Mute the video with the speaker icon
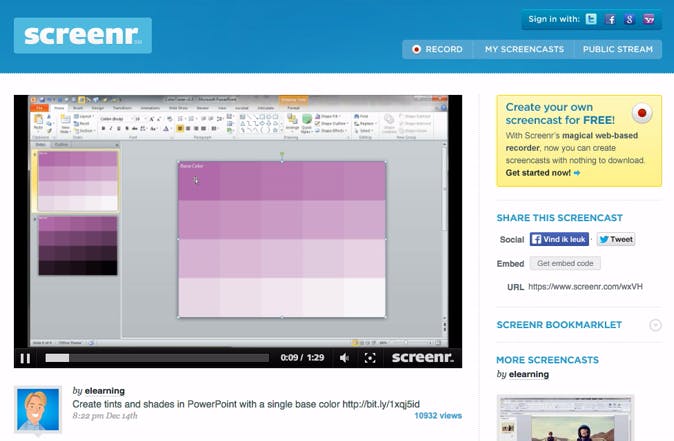674x441 pixels. pyautogui.click(x=344, y=358)
